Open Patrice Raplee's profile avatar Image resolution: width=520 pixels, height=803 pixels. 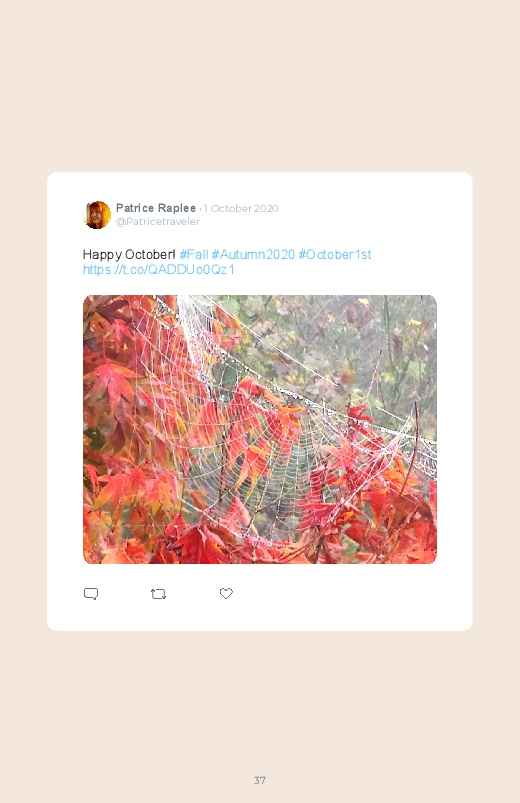tap(97, 215)
